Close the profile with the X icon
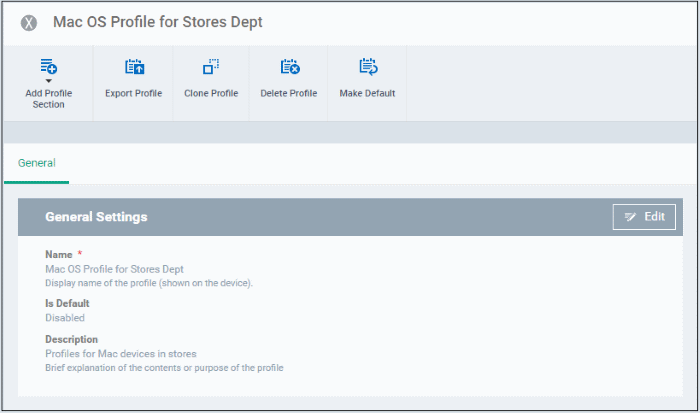700x413 pixels. 29,23
